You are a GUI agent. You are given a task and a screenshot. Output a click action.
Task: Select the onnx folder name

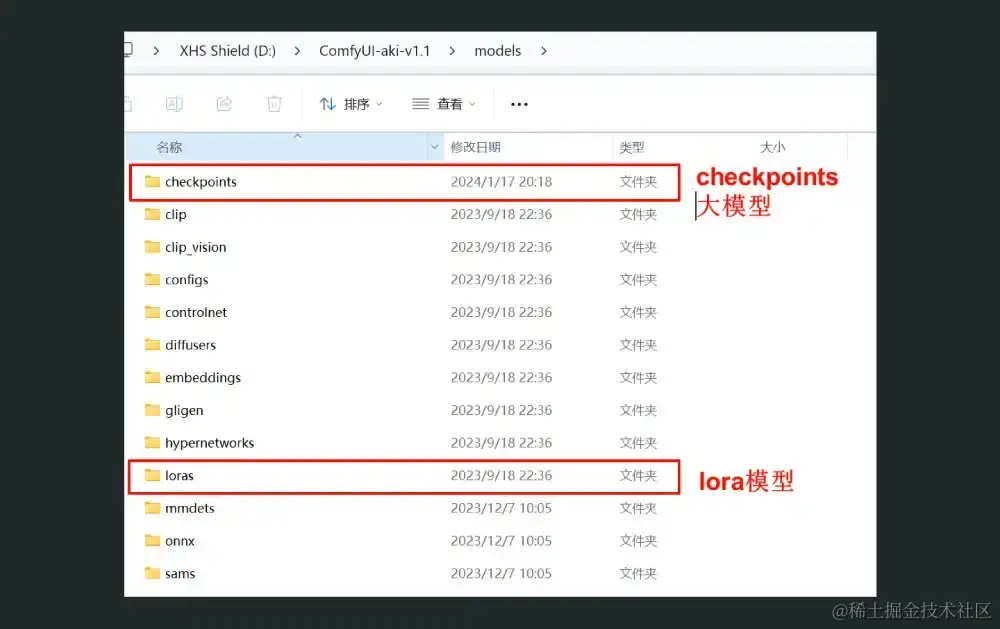point(180,541)
